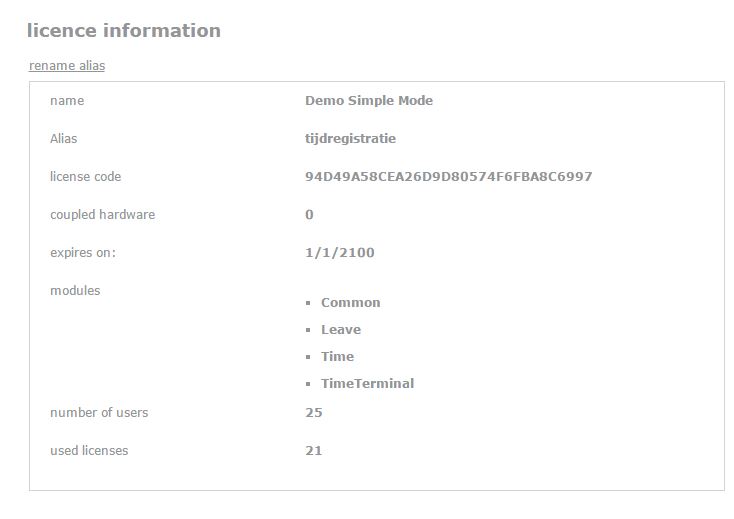Click the expiry date 1/1/2100

pos(340,252)
